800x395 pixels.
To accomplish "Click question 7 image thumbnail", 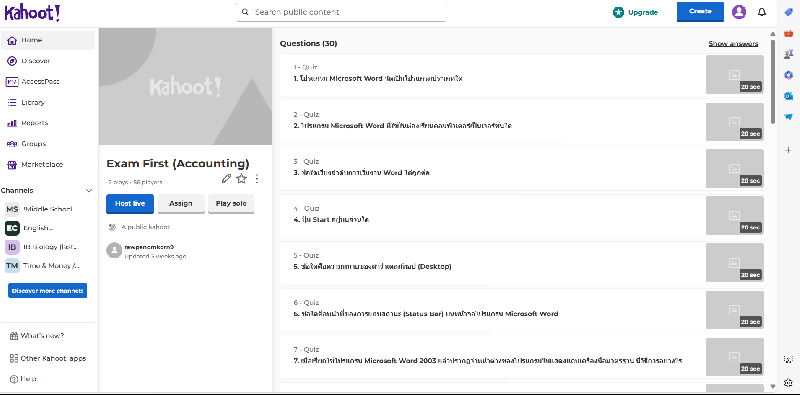I will [x=735, y=357].
